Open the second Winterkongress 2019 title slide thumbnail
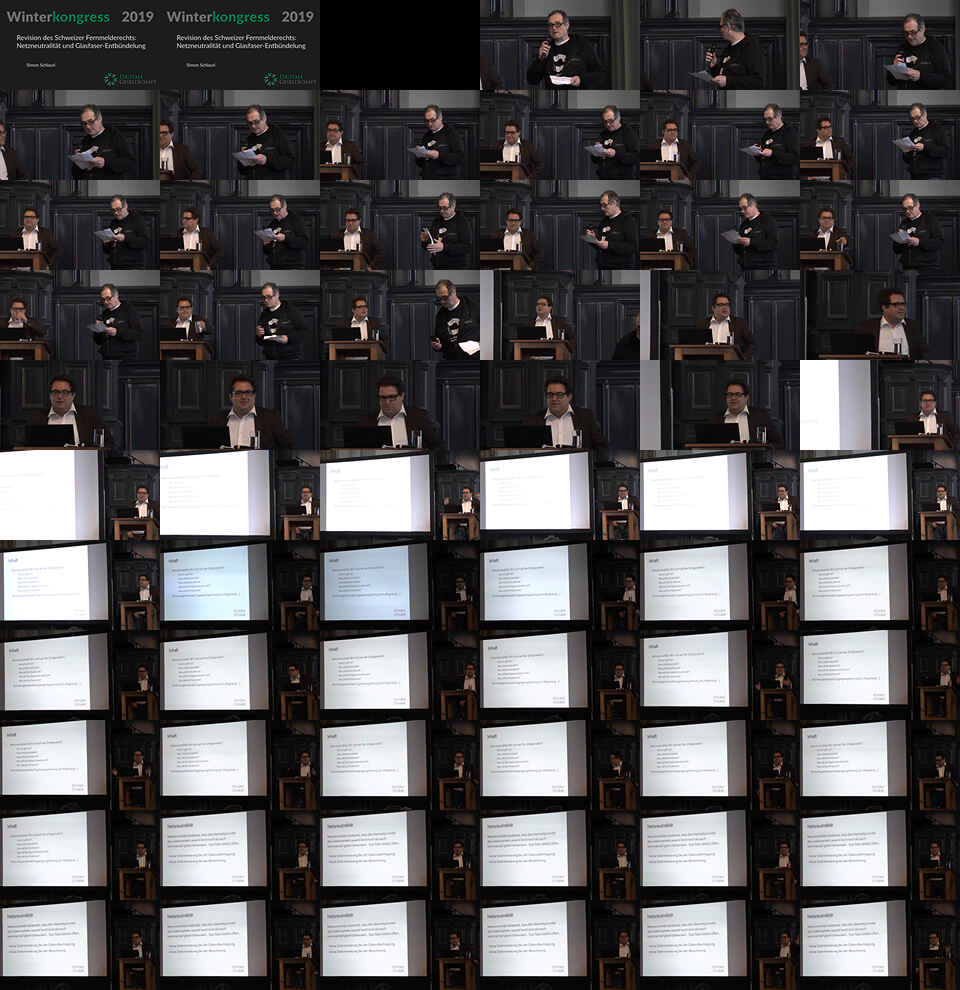 (240, 45)
